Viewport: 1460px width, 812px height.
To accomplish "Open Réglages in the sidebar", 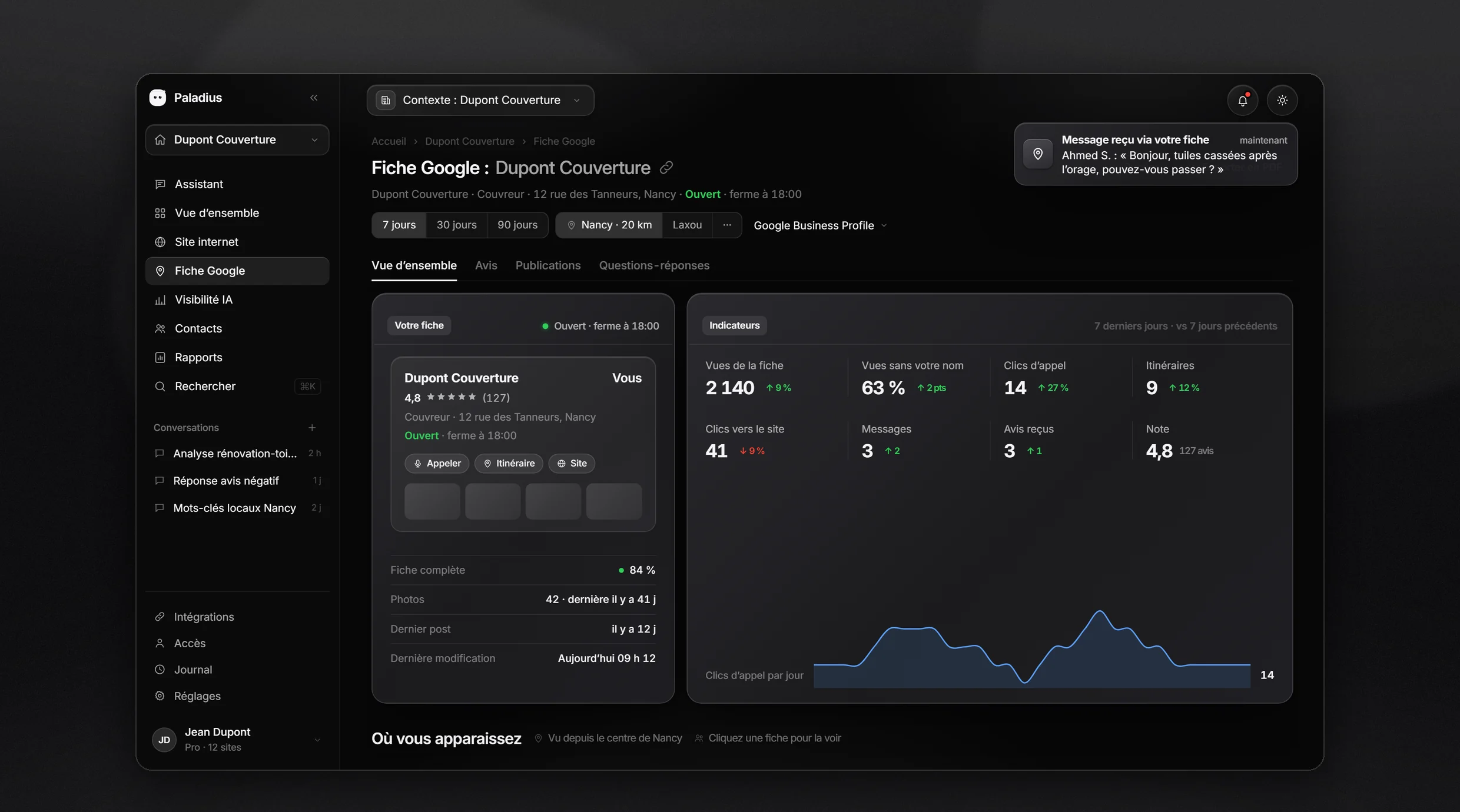I will tap(237, 696).
